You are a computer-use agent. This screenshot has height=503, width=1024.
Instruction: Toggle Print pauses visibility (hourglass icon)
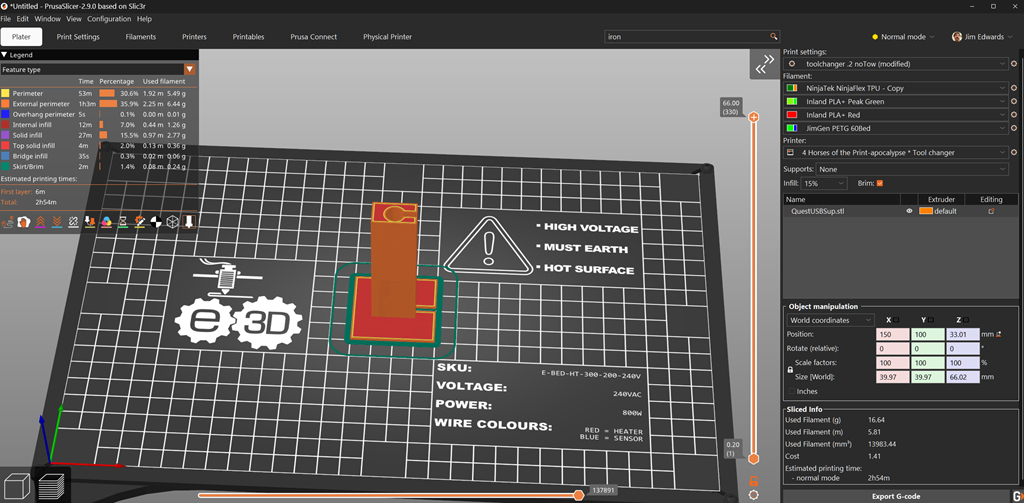pyautogui.click(x=123, y=222)
